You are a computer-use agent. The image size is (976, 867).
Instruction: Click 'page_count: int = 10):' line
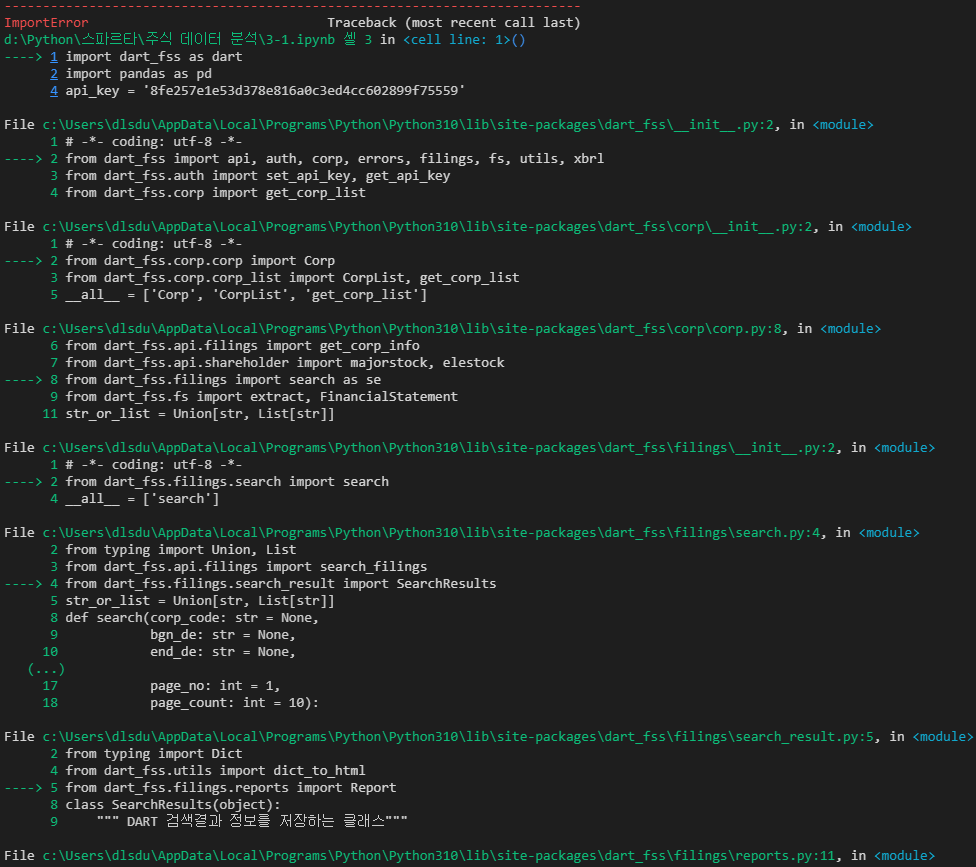point(234,703)
